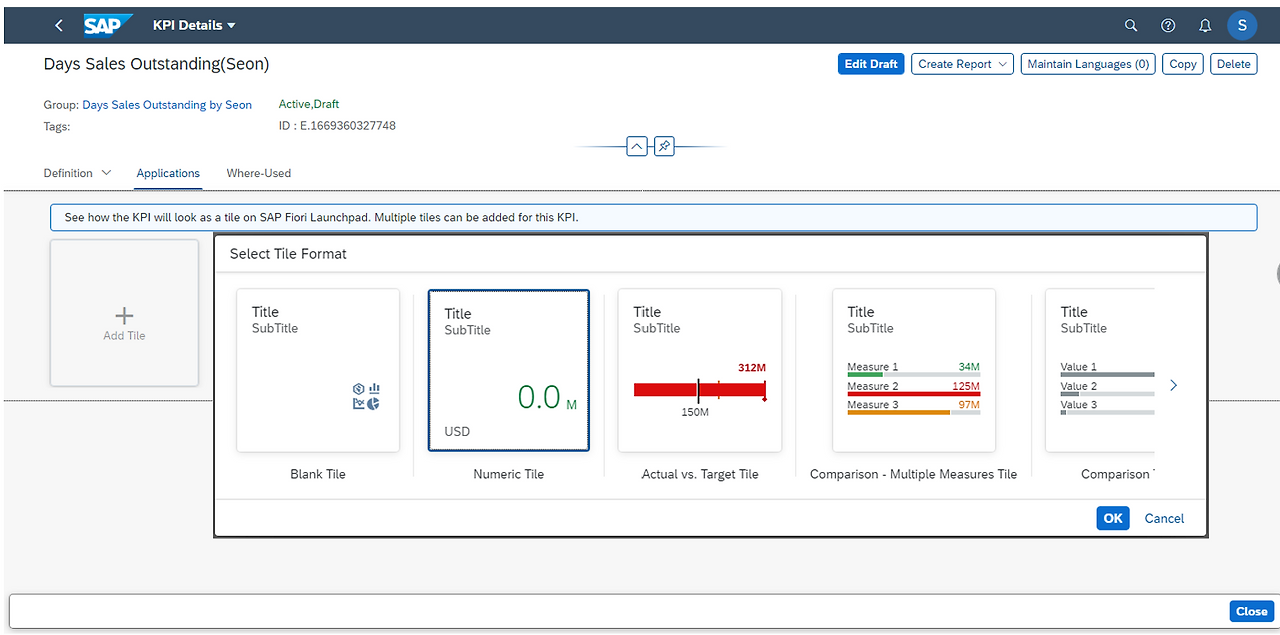Click the Days Sales Outstanding(Seon) title
Image resolution: width=1280 pixels, height=635 pixels.
[156, 64]
